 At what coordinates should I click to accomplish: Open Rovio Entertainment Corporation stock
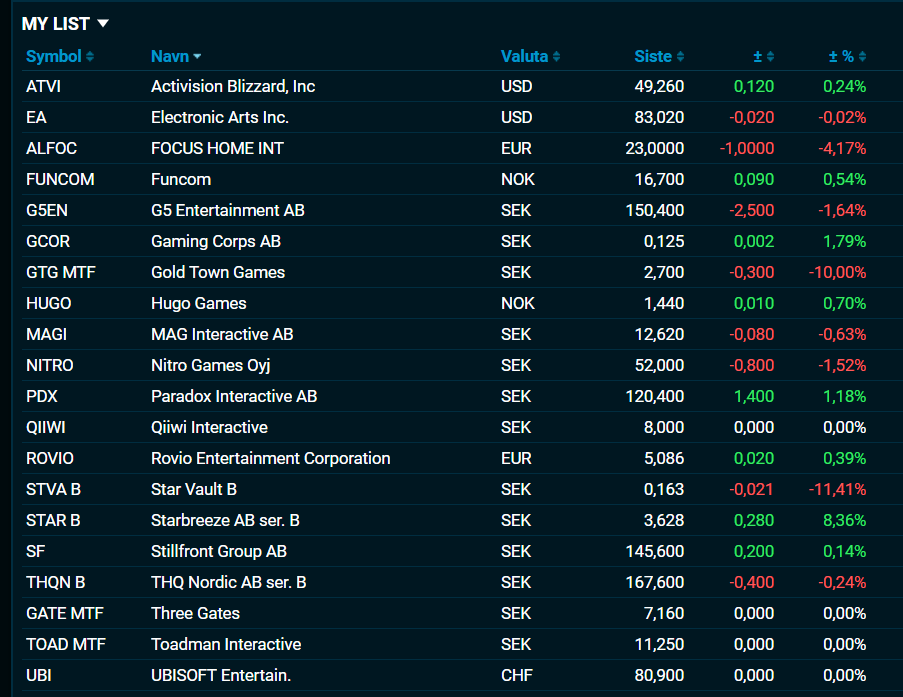pos(270,459)
